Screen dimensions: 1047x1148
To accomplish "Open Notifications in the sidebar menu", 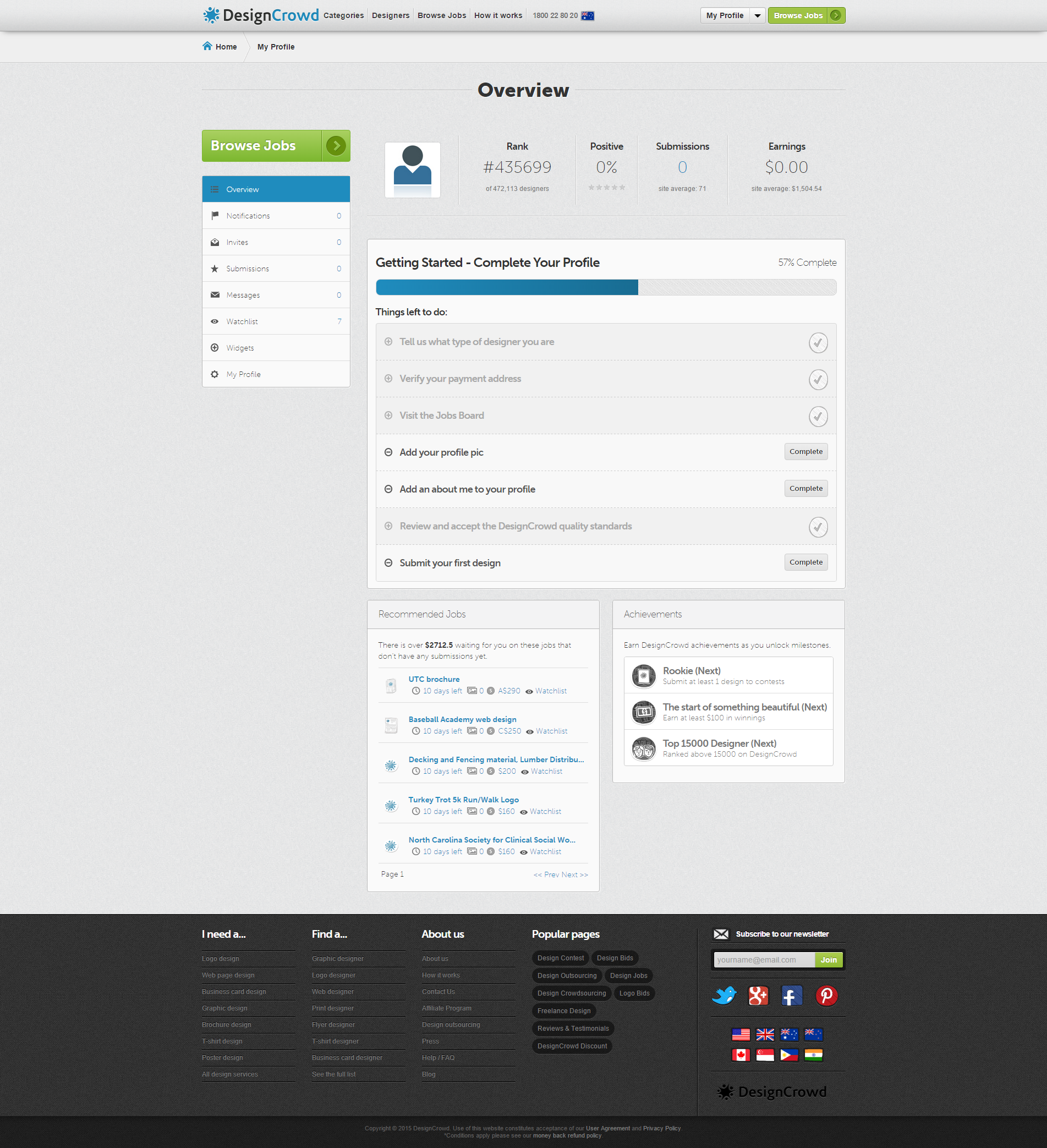I will (248, 216).
